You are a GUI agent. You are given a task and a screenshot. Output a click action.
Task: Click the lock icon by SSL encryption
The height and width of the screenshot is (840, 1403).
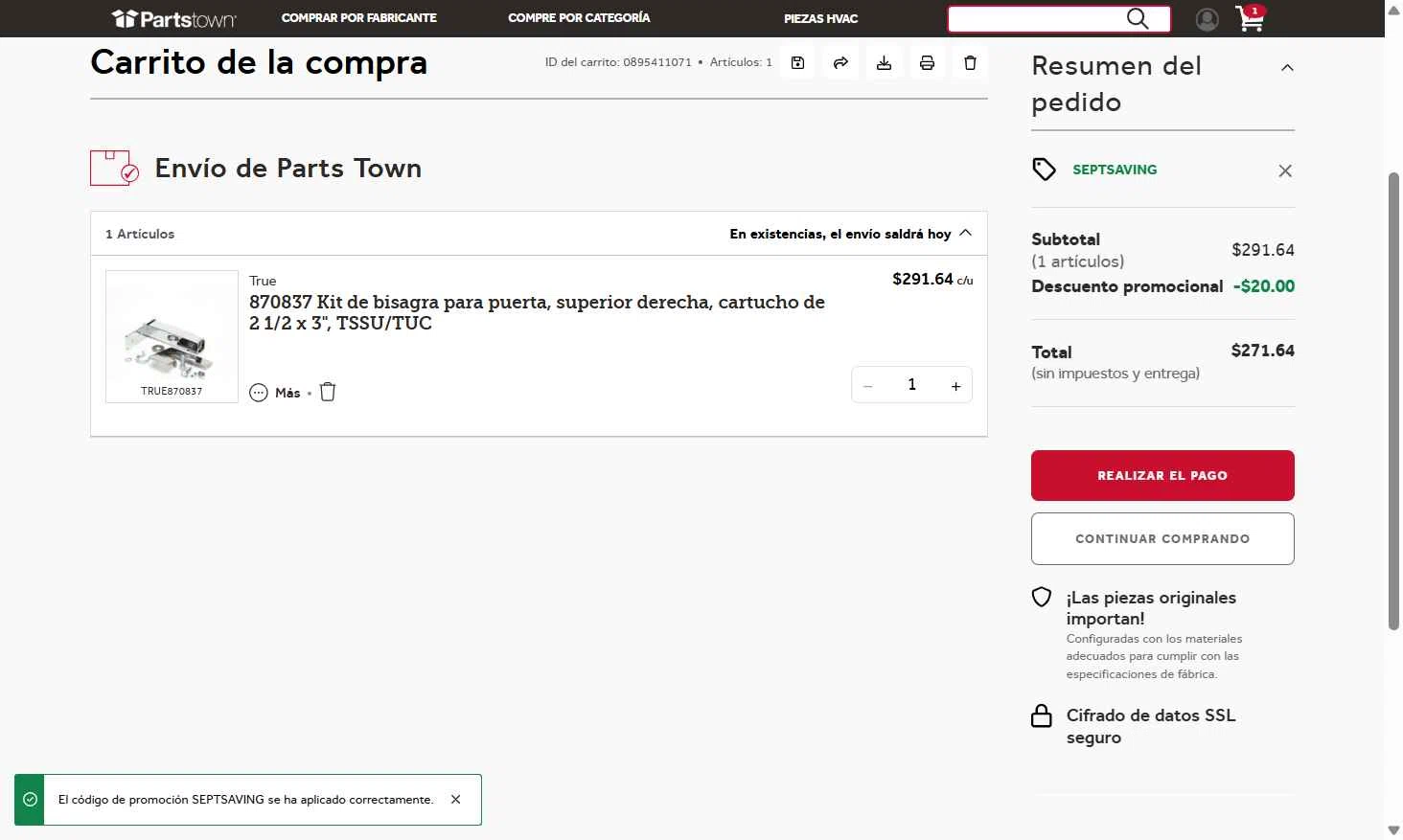1042,715
